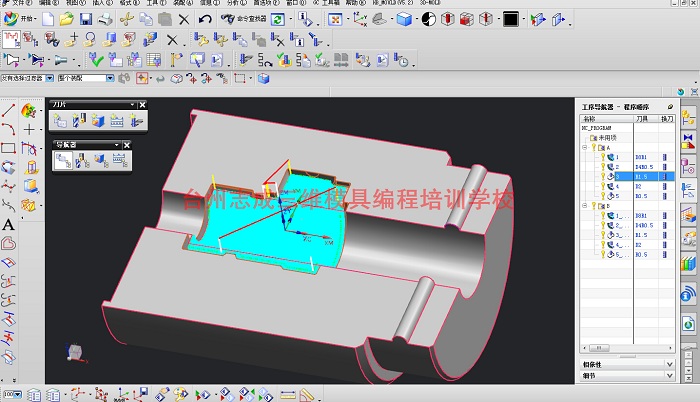This screenshot has width=700, height=402.
Task: Open the 开始 Start dropdown
Action: (x=20, y=19)
